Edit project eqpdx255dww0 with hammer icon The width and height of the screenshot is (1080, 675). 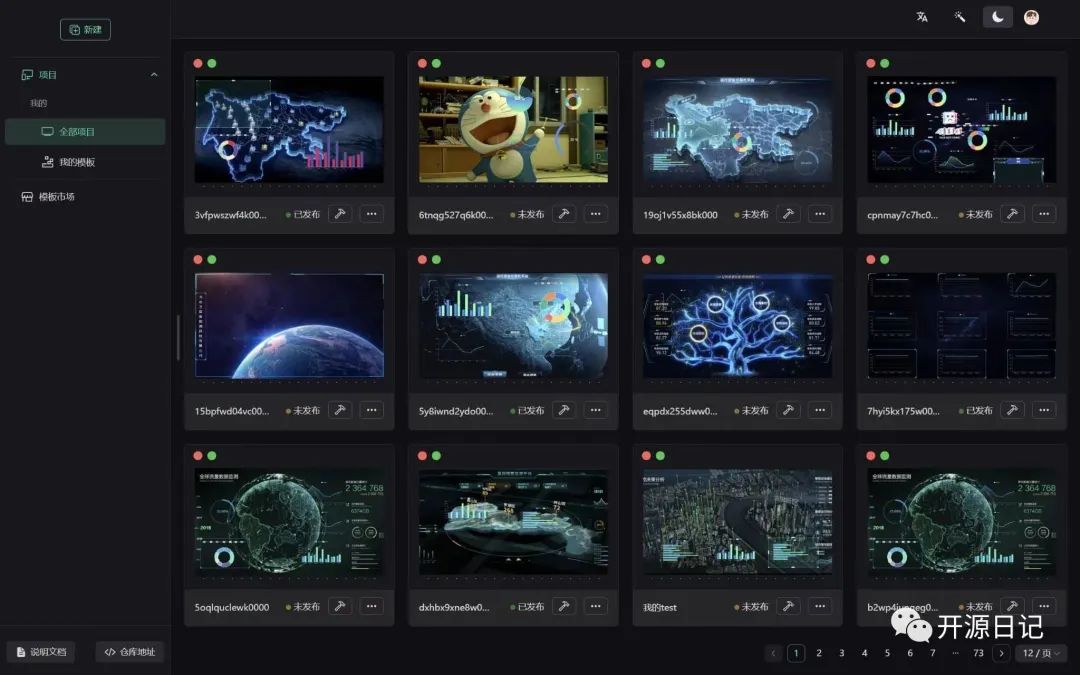point(788,410)
